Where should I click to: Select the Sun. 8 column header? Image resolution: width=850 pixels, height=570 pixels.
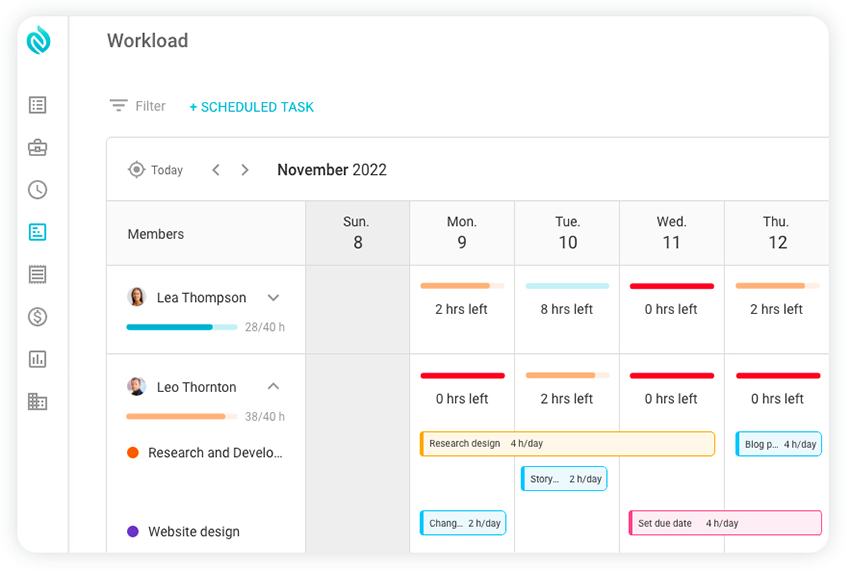click(x=357, y=233)
